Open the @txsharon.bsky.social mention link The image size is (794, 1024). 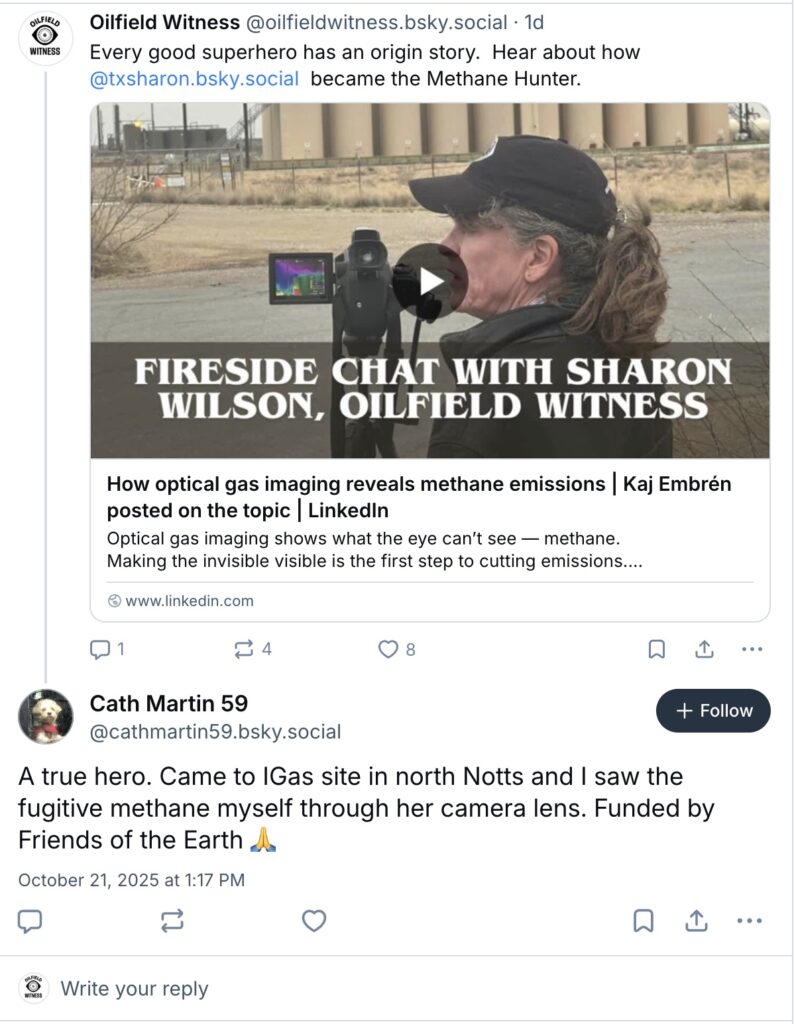click(195, 79)
